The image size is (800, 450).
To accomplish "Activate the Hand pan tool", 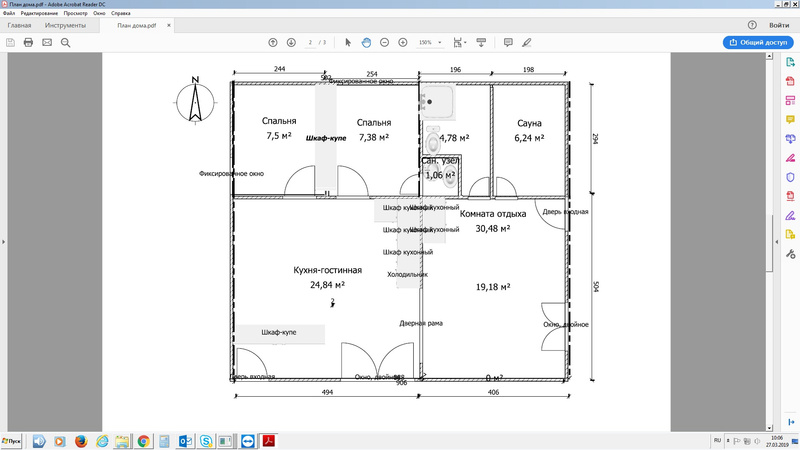I will tap(366, 43).
